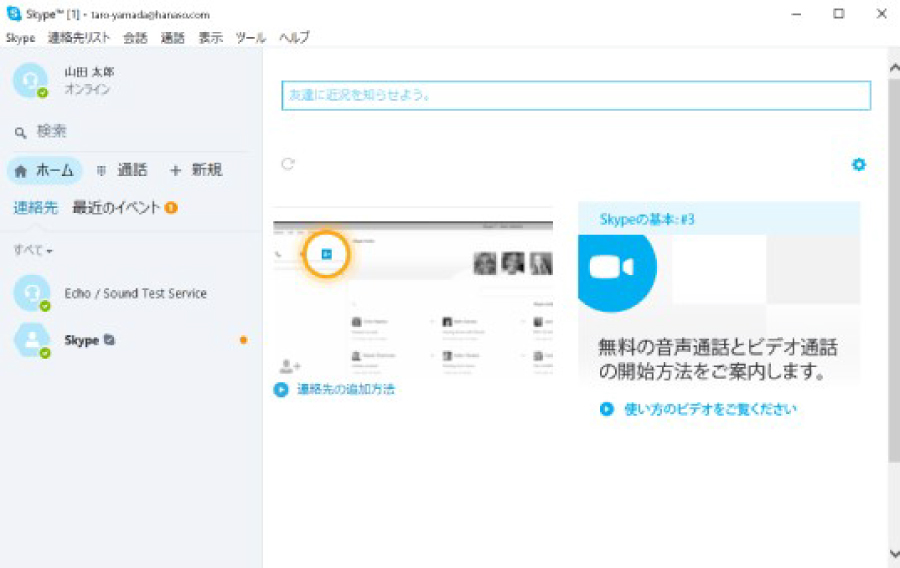Click play icon beside 使い方のビデオをご覧ください
Image resolution: width=900 pixels, height=568 pixels.
607,409
